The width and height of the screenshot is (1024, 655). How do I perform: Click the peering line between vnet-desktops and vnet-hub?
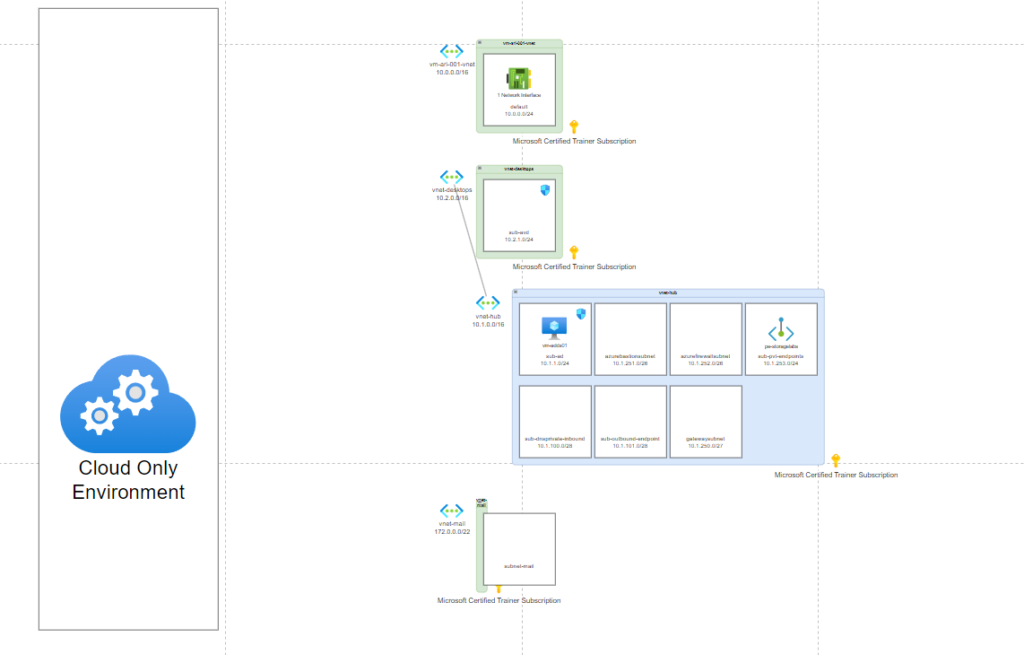click(470, 245)
